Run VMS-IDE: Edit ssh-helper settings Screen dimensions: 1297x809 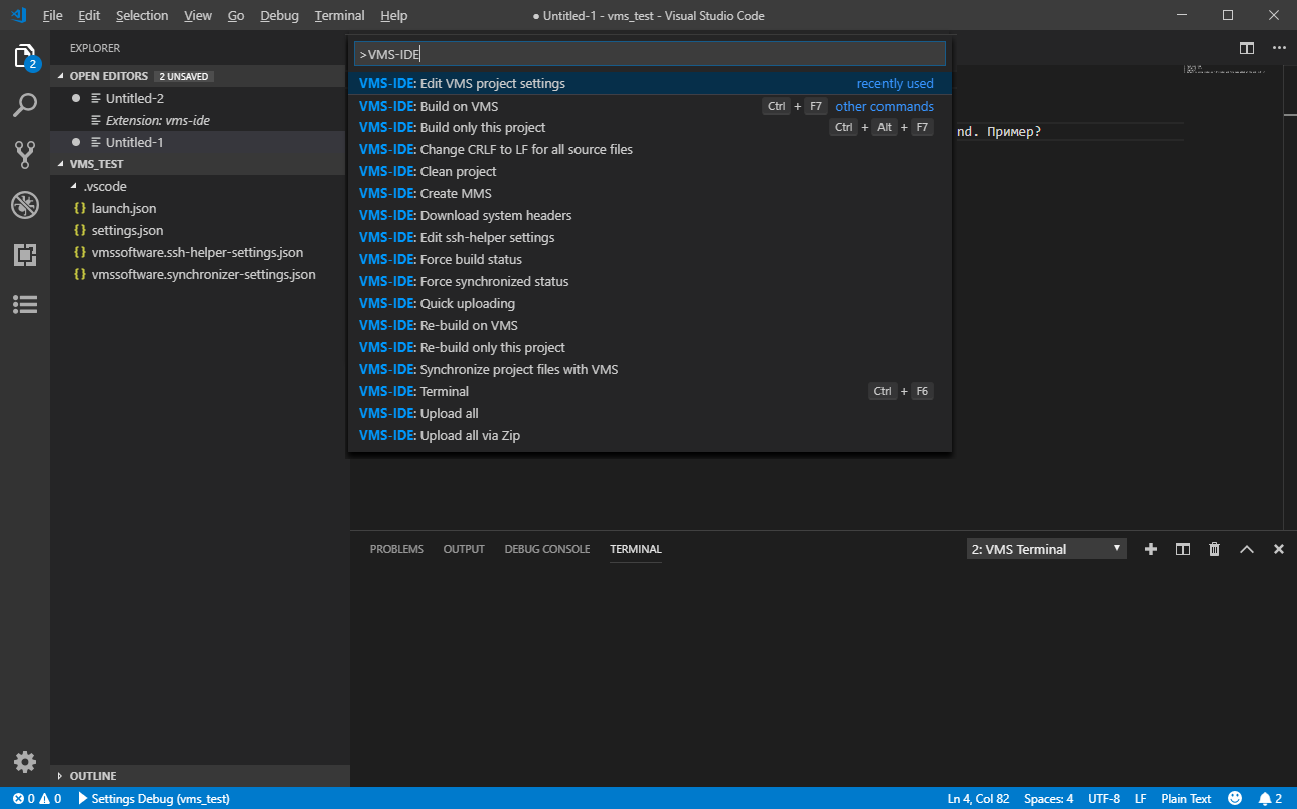[650, 237]
